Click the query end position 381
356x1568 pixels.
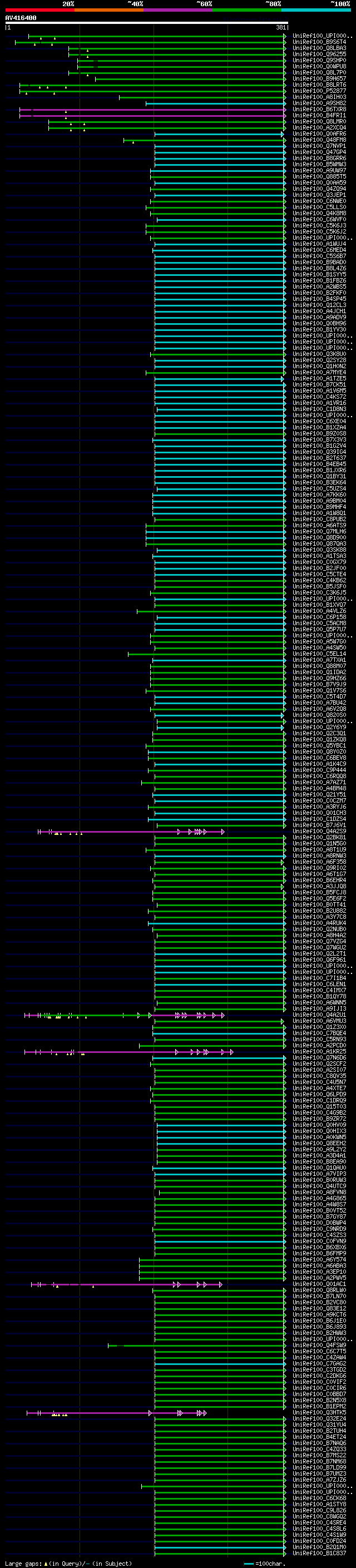coord(281,27)
